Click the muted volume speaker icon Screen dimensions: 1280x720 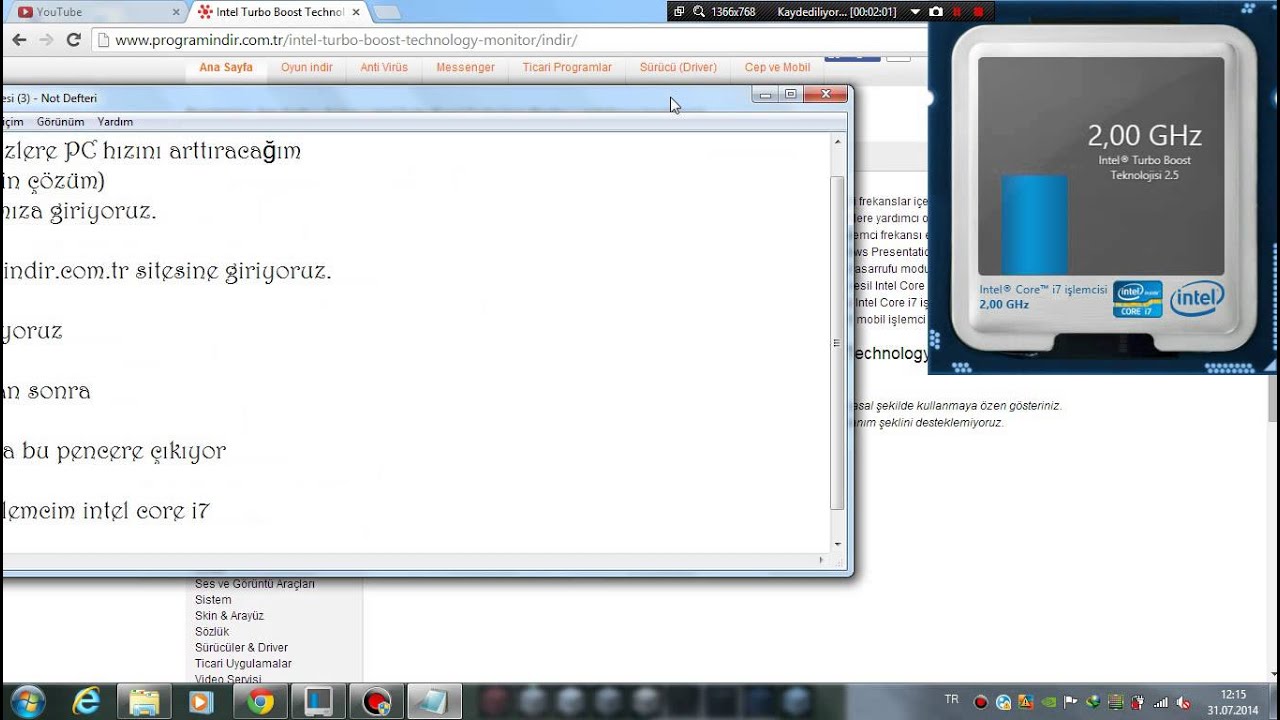click(1184, 702)
